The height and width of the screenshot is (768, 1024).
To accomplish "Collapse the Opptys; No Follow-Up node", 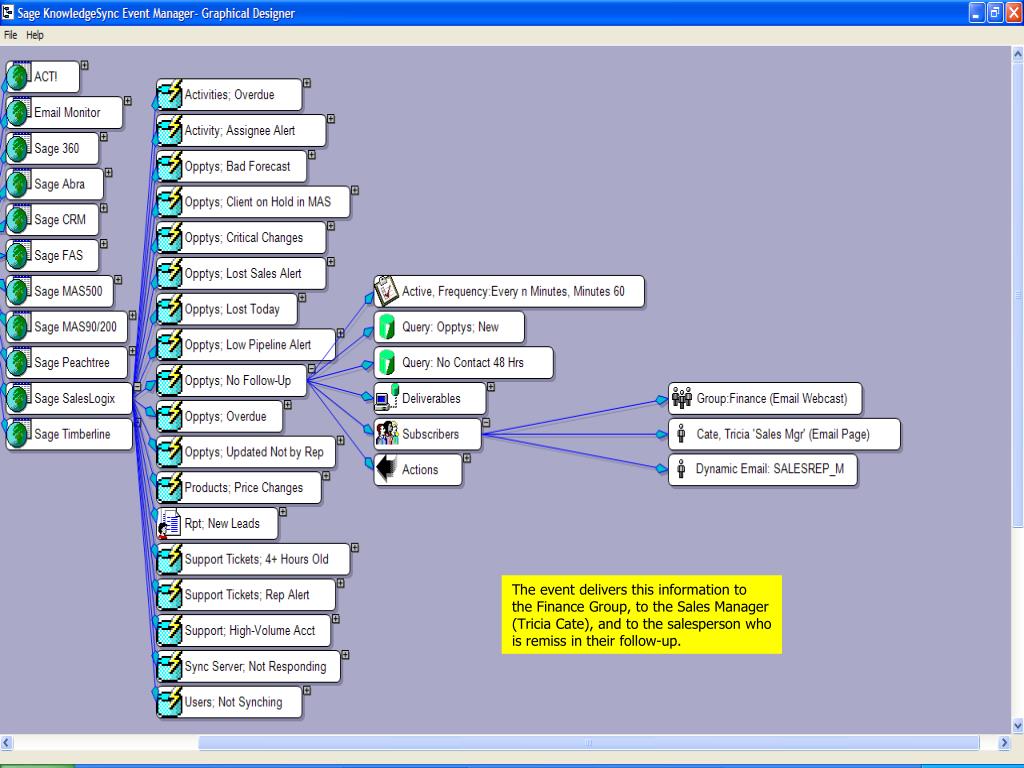I will (312, 369).
